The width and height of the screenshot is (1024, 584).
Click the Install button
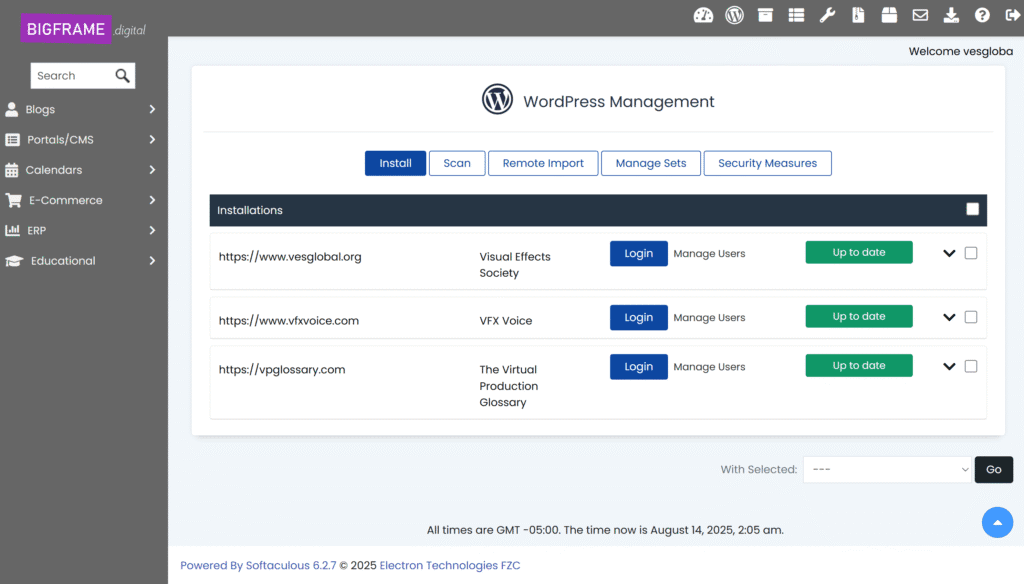point(395,163)
